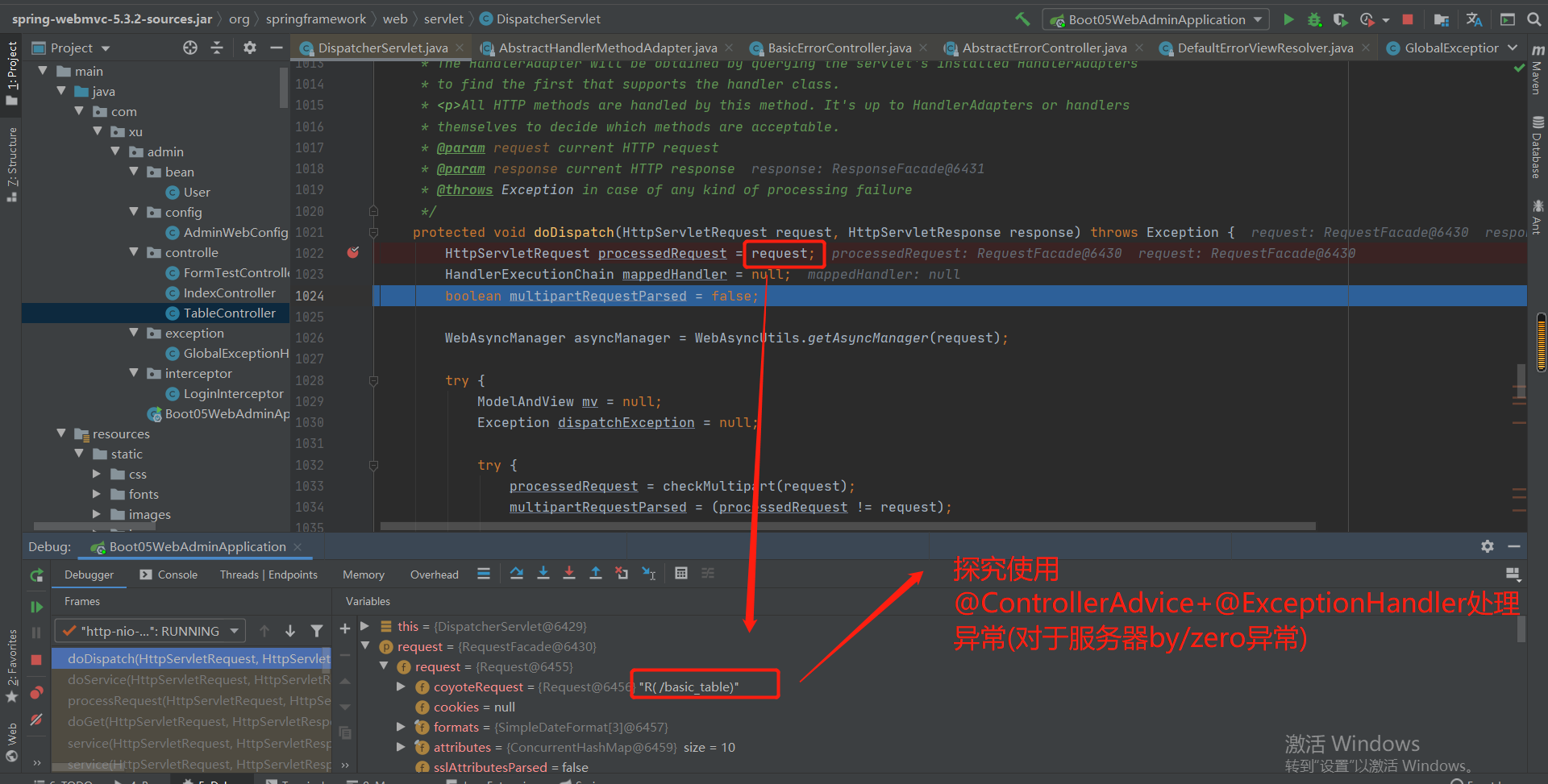1548x784 pixels.
Task: Click New Watch plus icon in Variables
Action: (345, 628)
